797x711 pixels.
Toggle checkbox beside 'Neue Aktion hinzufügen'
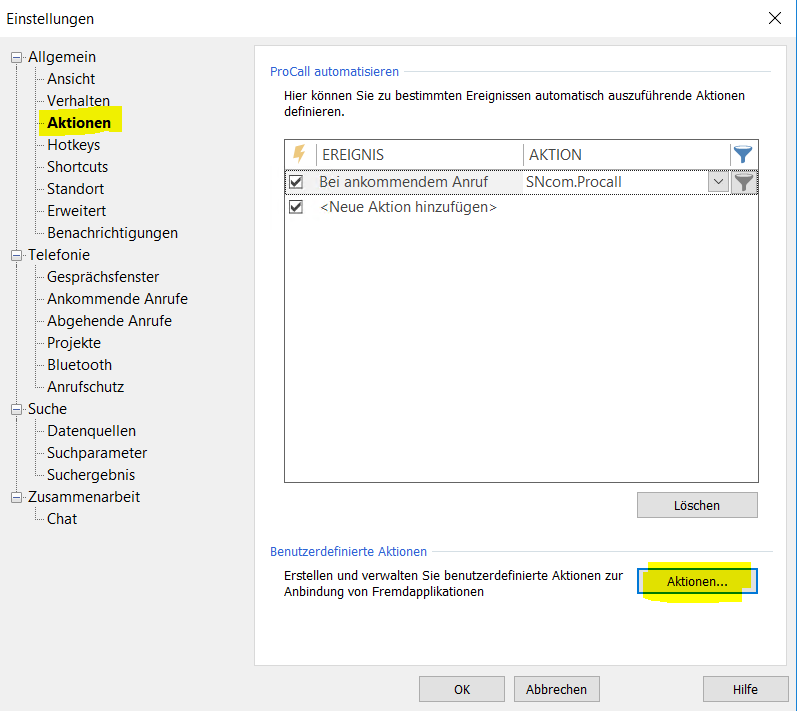(x=296, y=207)
